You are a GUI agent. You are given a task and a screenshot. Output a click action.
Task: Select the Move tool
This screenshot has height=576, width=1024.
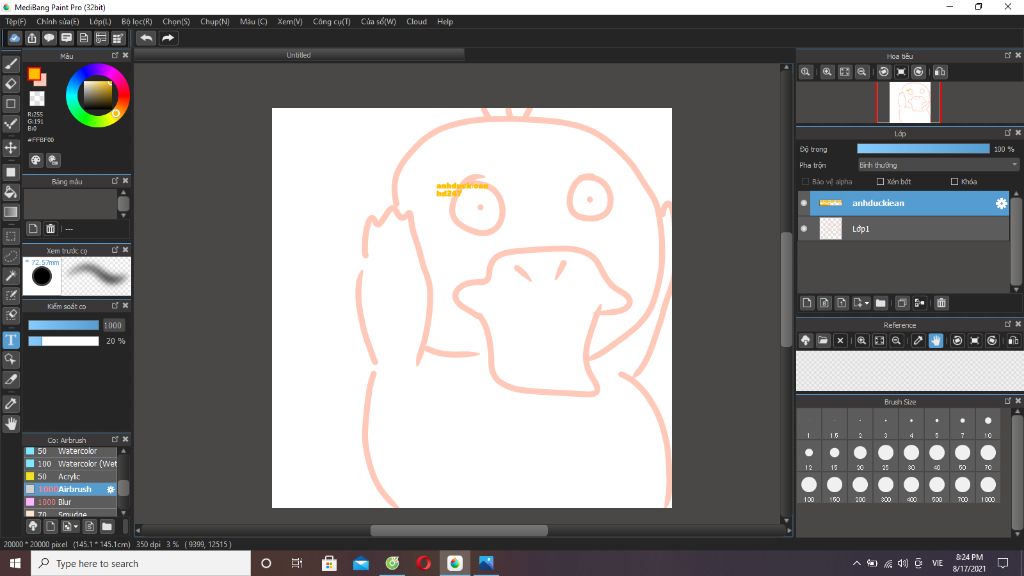(x=11, y=148)
